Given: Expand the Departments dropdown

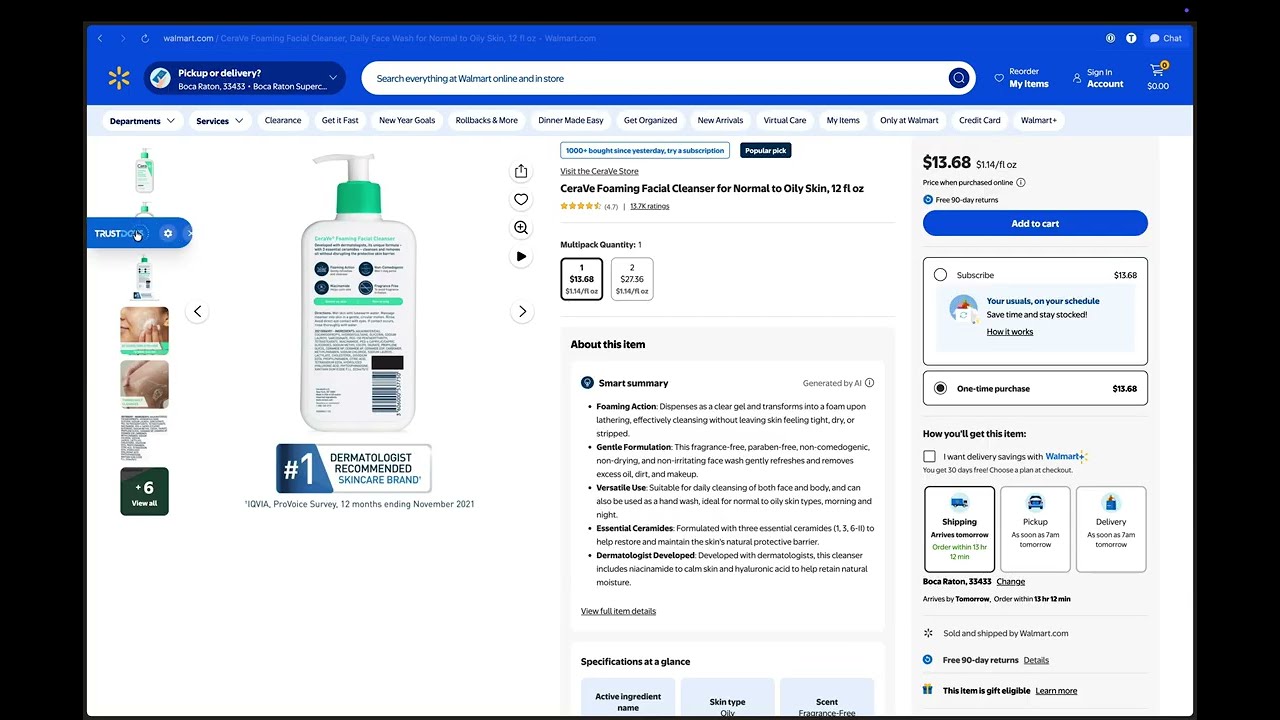Looking at the screenshot, I should click(142, 121).
